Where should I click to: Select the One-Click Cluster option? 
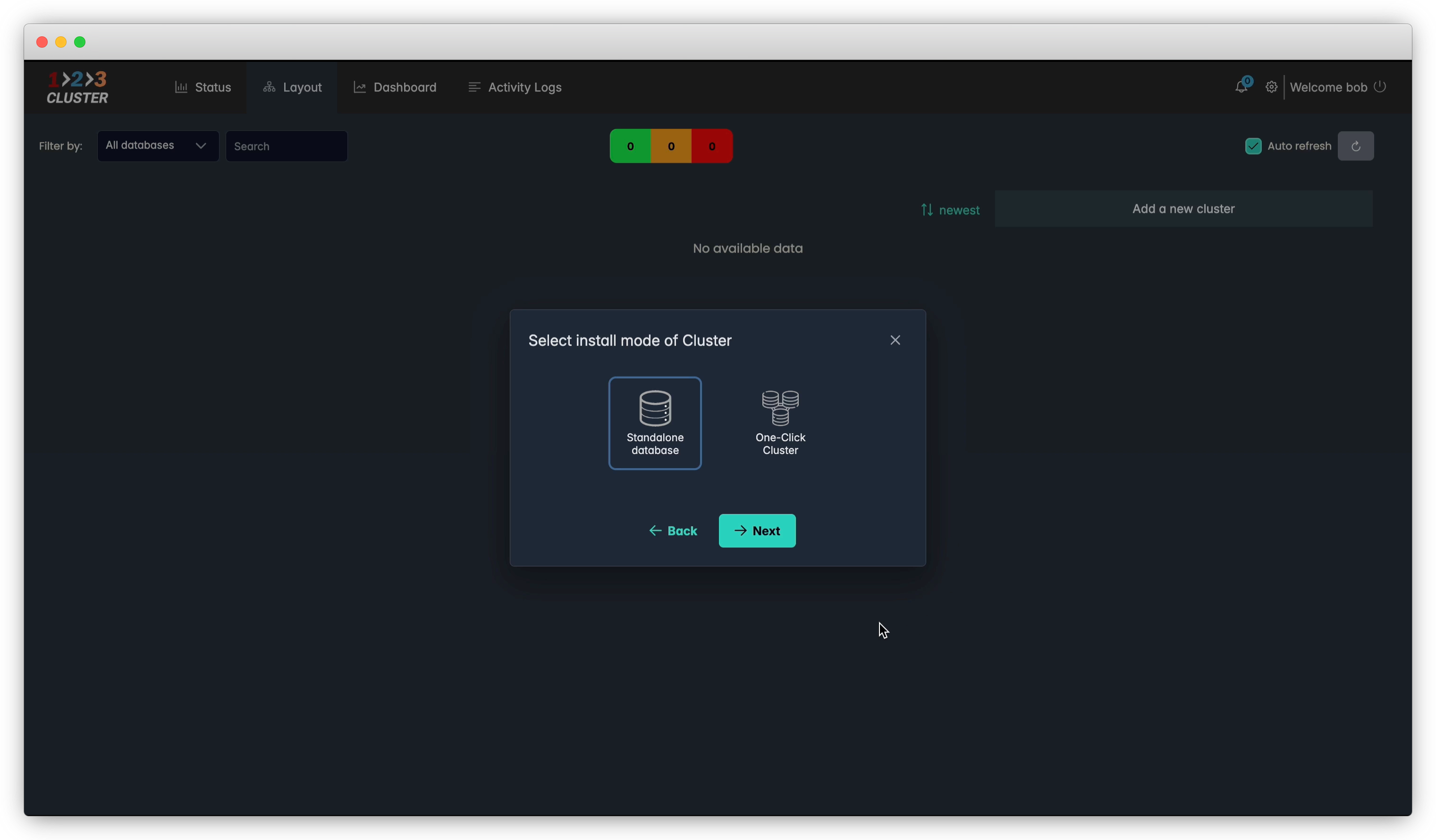pyautogui.click(x=780, y=423)
